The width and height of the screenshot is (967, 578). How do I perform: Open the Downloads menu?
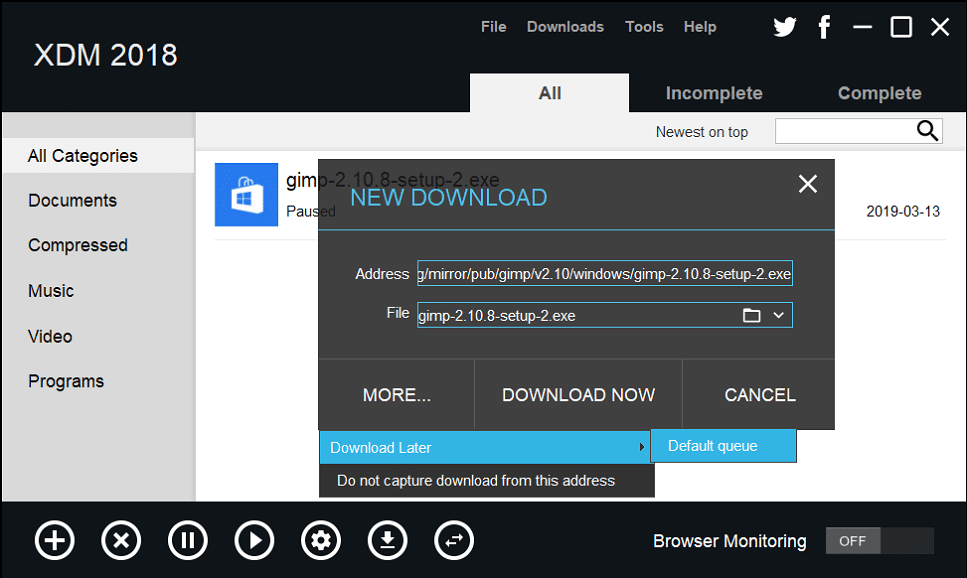pyautogui.click(x=565, y=27)
